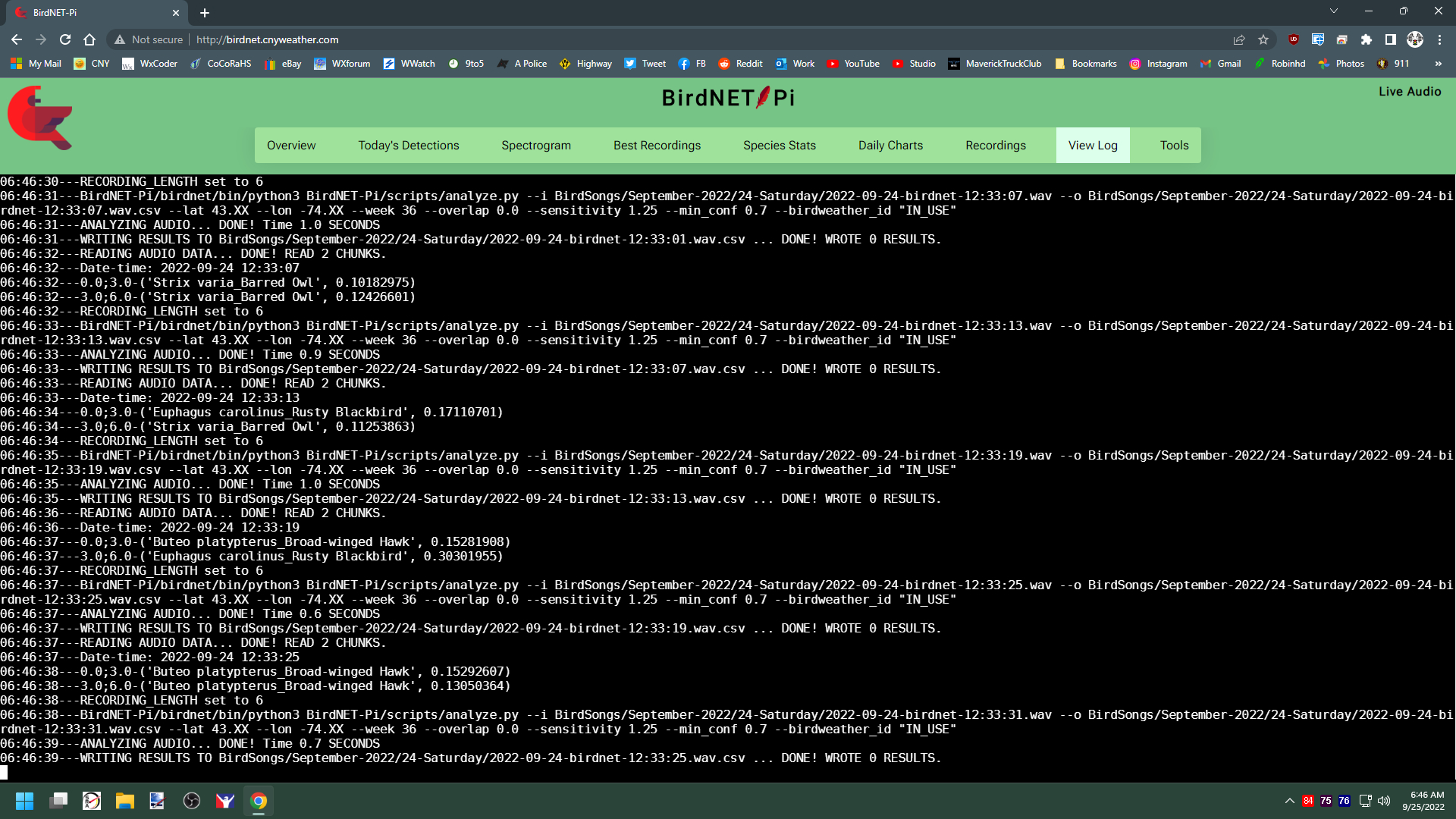Screen dimensions: 1456x819
Task: Expand the bookmarks overflow chevron
Action: [1439, 64]
